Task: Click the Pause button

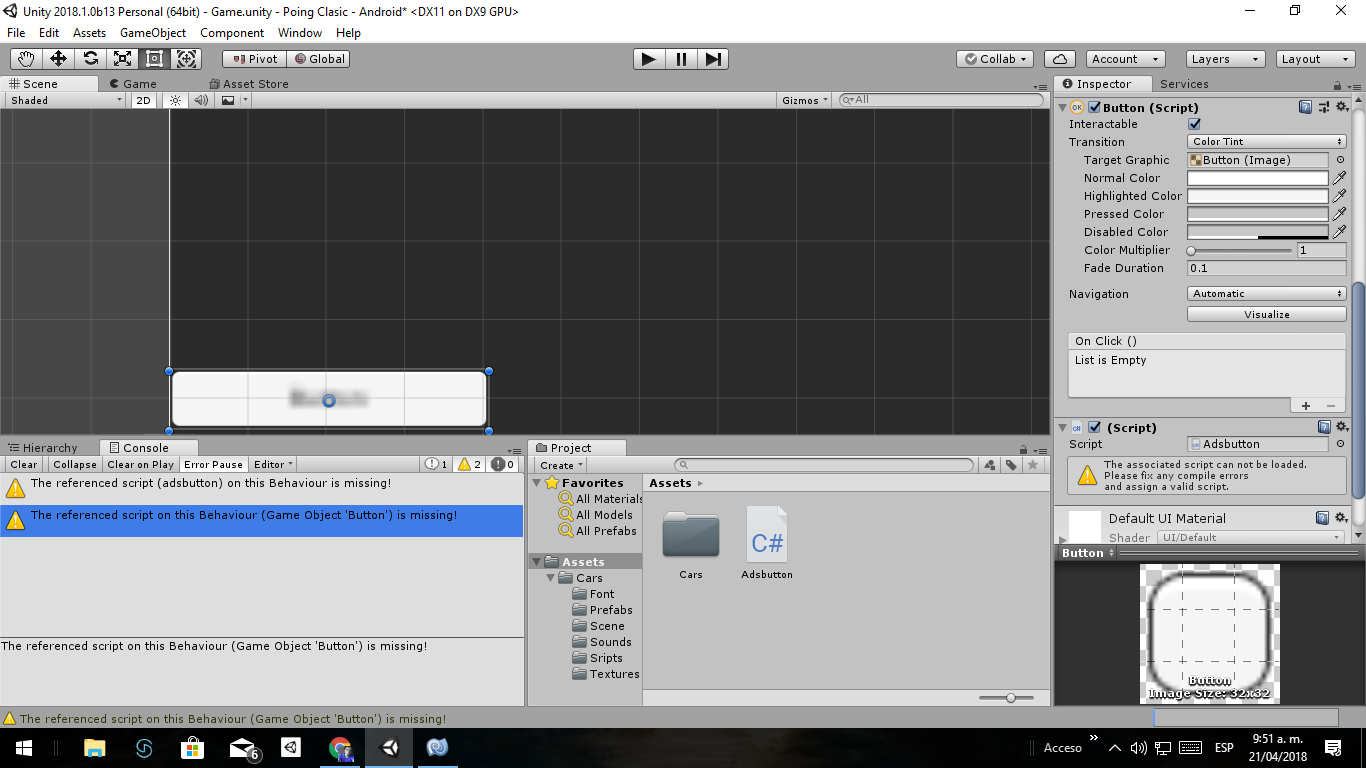Action: 681,59
